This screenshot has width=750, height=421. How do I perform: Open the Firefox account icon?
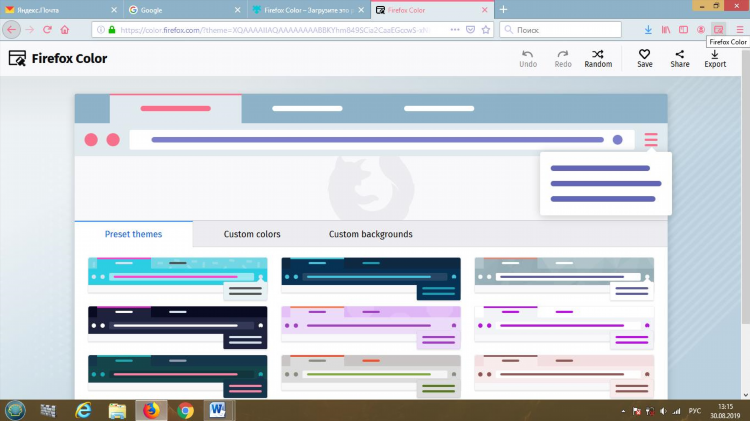pos(701,30)
